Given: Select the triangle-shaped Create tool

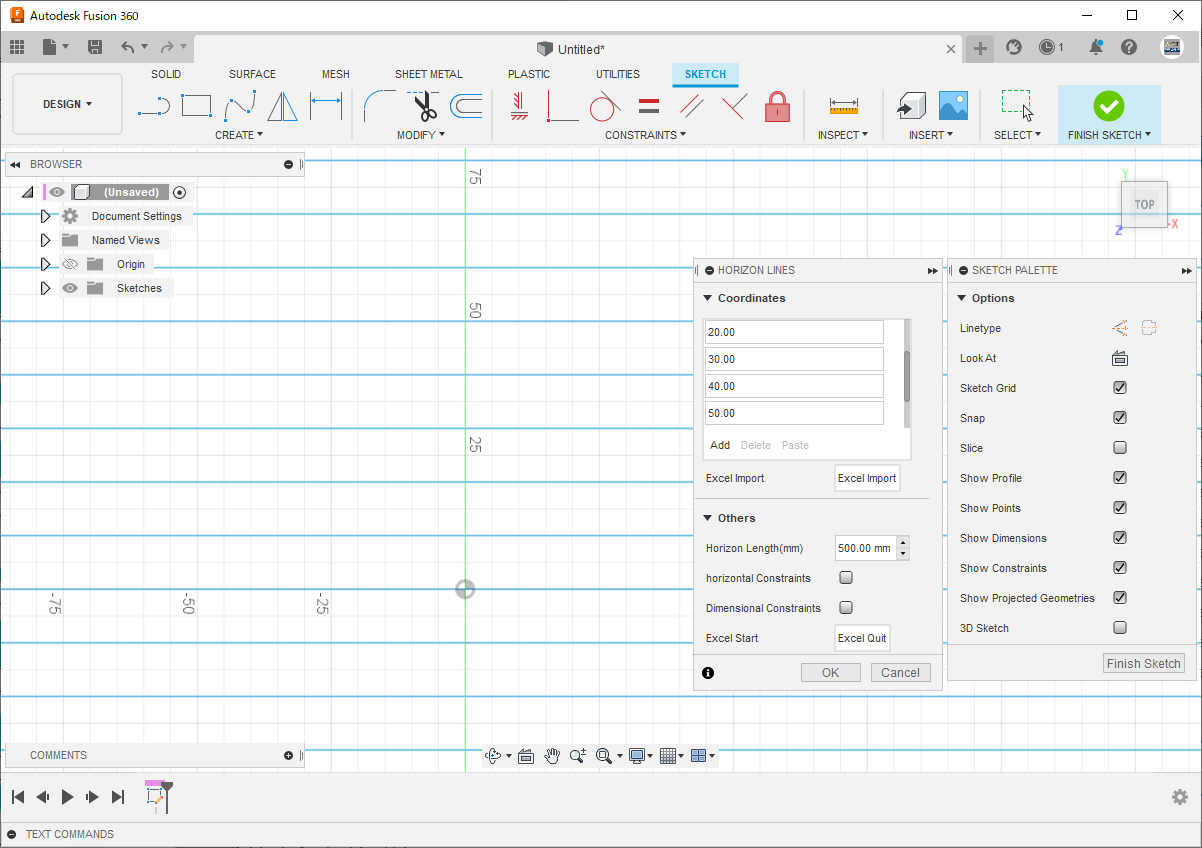Looking at the screenshot, I should [x=283, y=105].
